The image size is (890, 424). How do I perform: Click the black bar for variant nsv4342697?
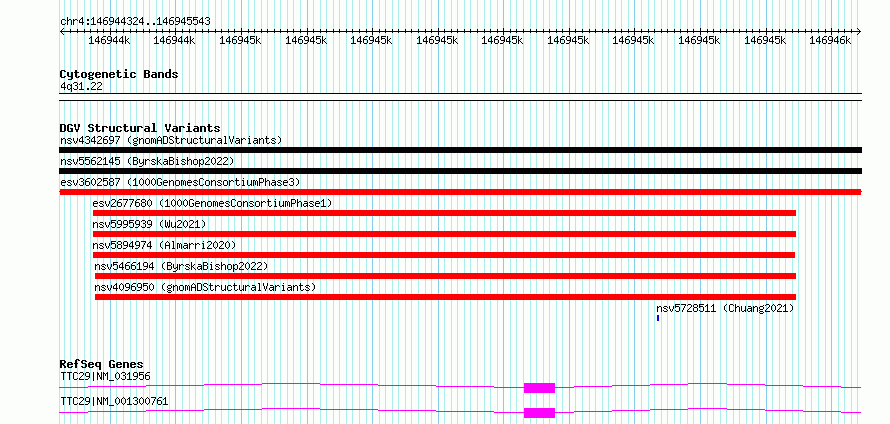(x=460, y=150)
